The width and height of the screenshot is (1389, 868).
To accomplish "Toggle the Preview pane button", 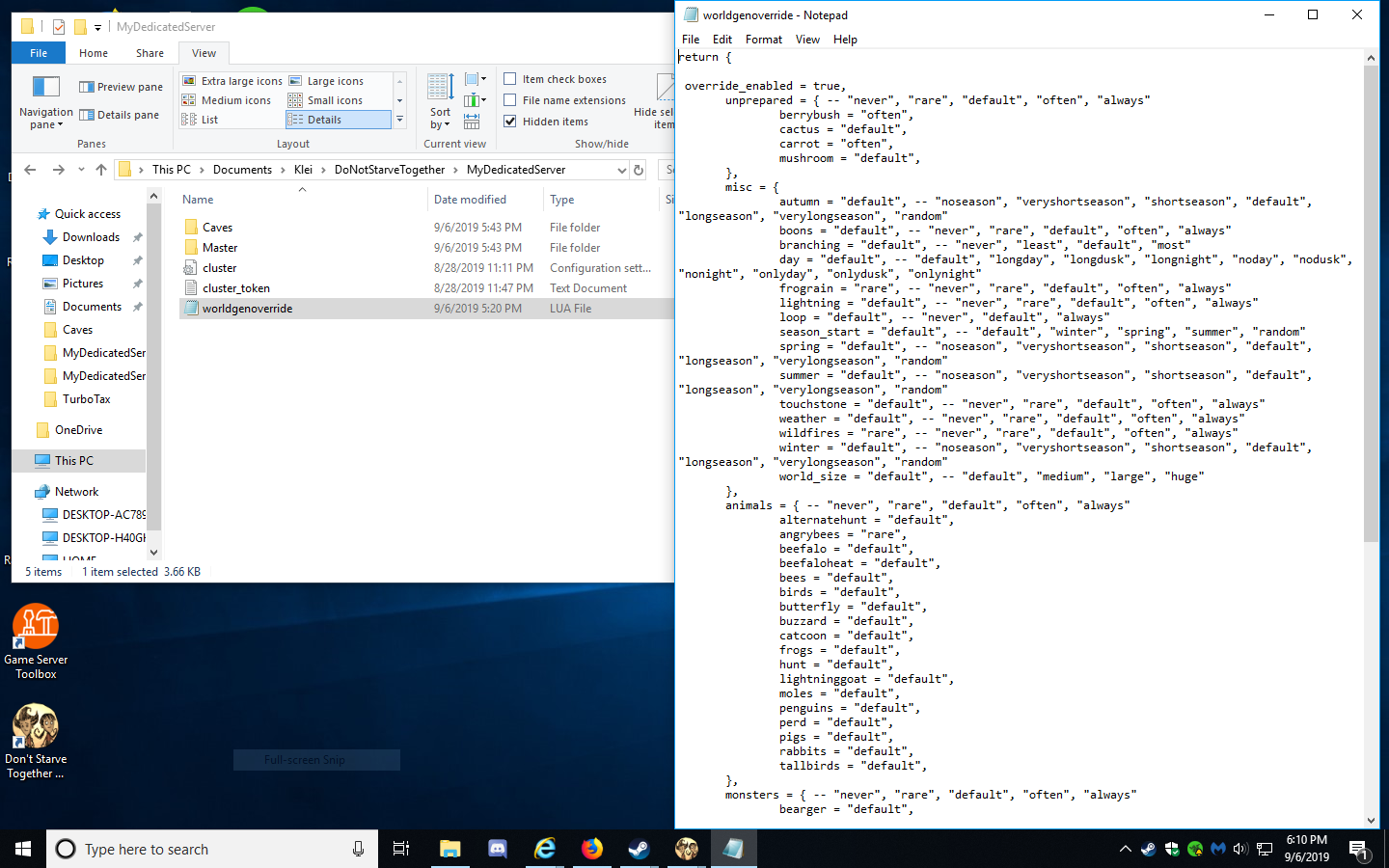I will coord(121,87).
